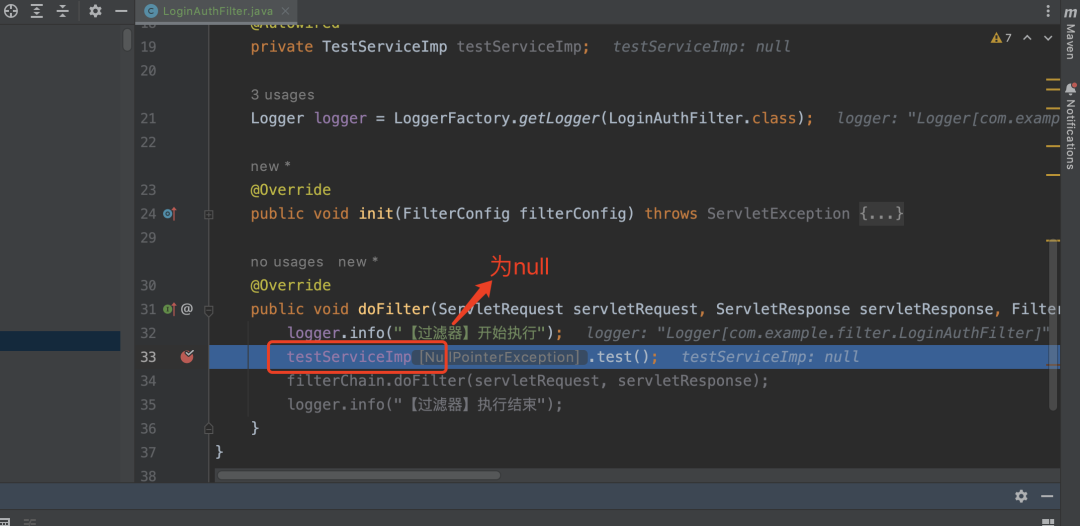Click fold end marker on line 36
Screen dimensions: 1080x526
tap(209, 428)
